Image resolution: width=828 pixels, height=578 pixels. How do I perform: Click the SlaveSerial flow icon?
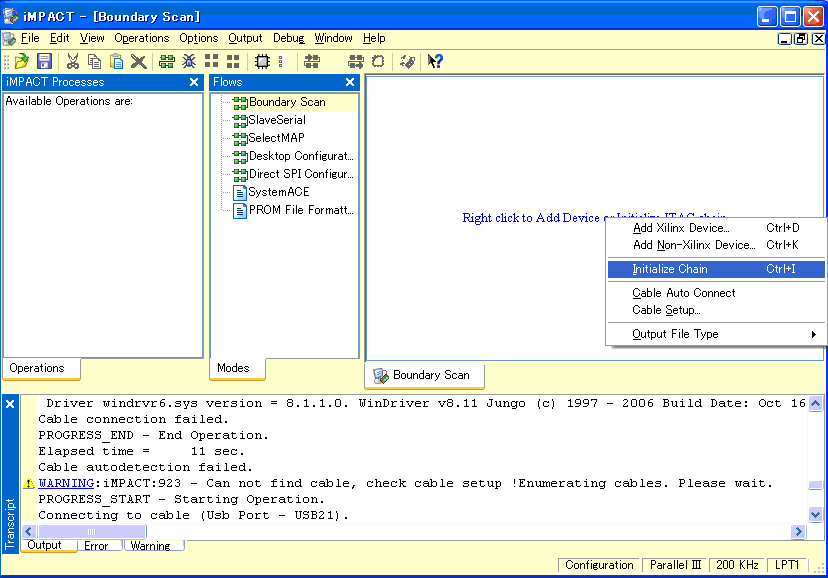pos(240,120)
